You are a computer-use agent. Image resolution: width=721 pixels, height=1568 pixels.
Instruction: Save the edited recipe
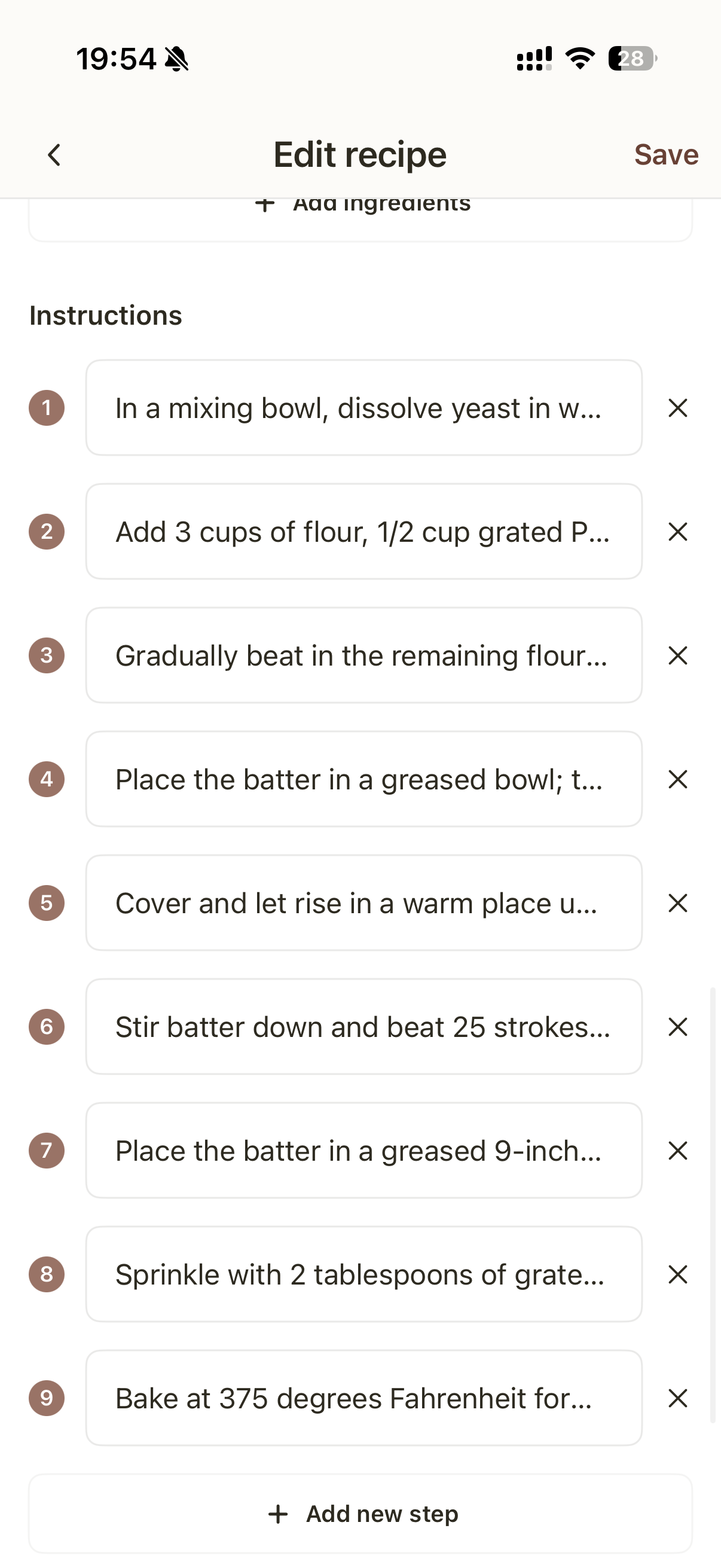(x=665, y=155)
